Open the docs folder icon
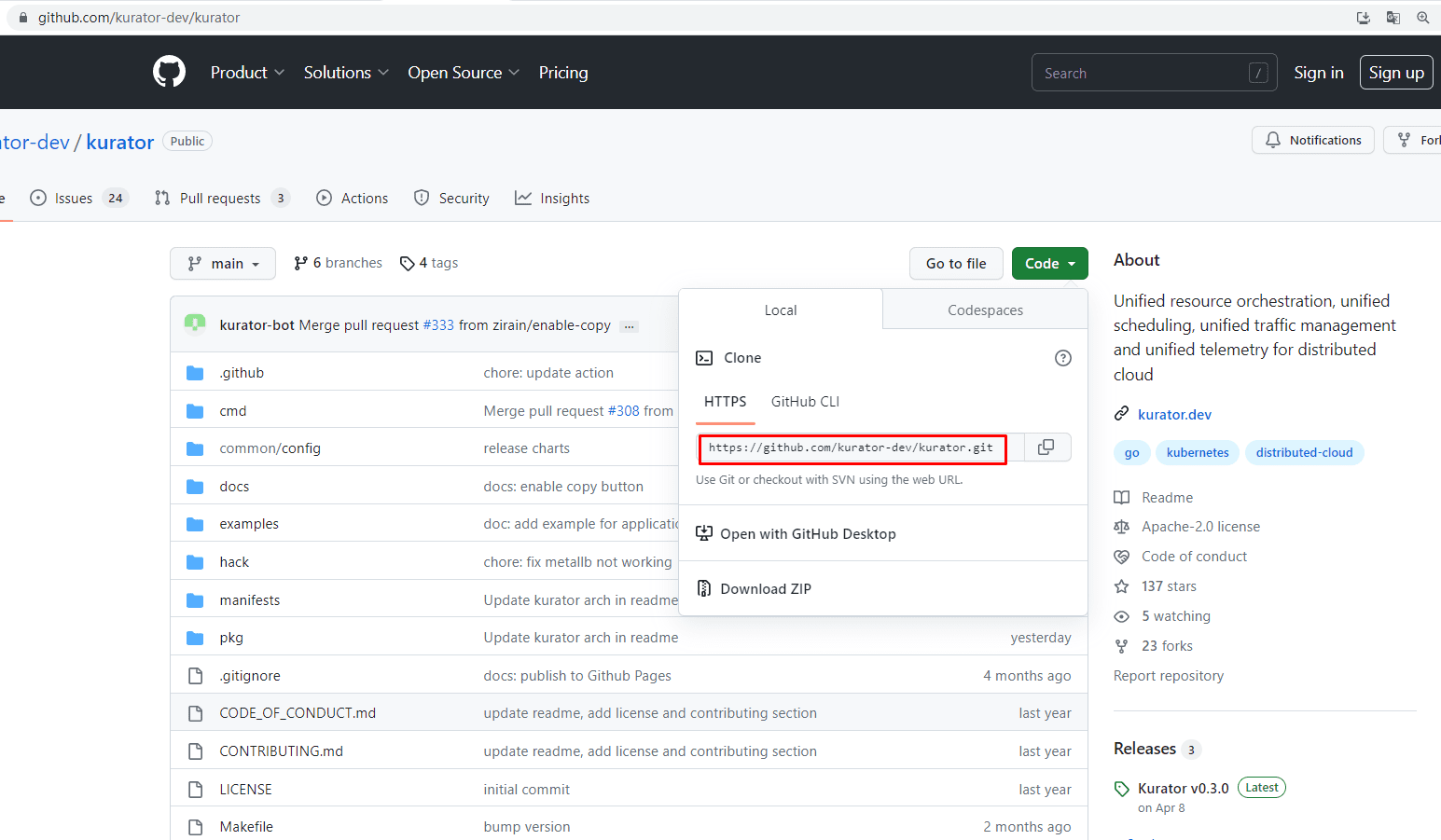The width and height of the screenshot is (1441, 840). [195, 487]
